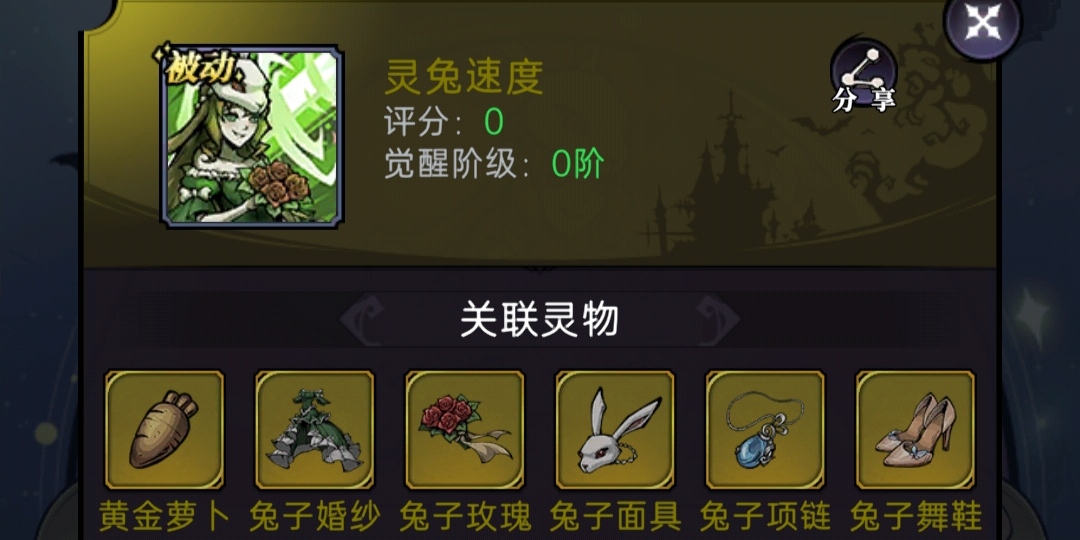
Task: Tap the 兔子婚纱 item label
Action: 315,516
